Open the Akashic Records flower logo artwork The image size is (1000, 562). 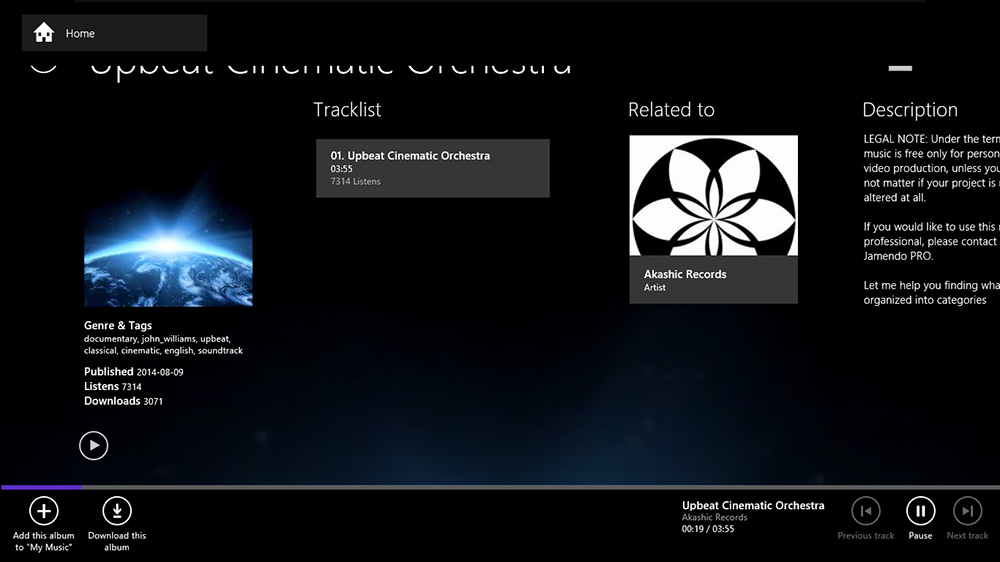click(713, 196)
